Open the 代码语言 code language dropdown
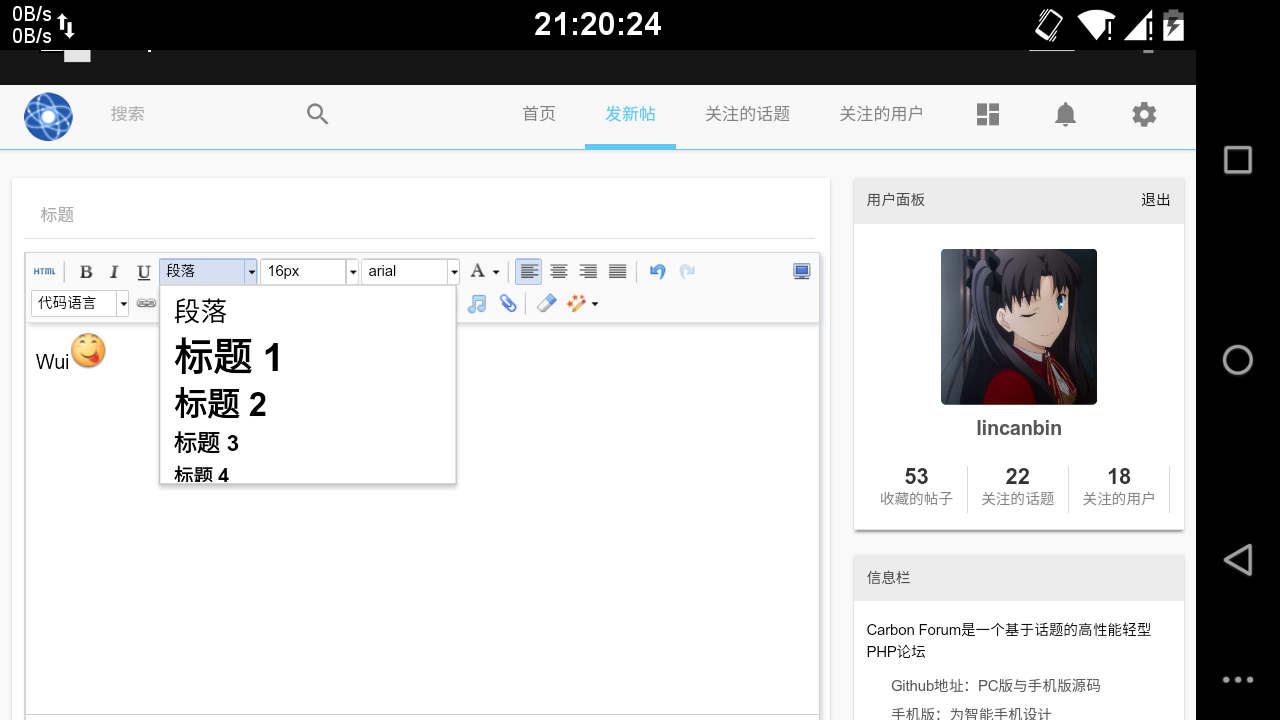Image resolution: width=1280 pixels, height=720 pixels. click(x=80, y=303)
